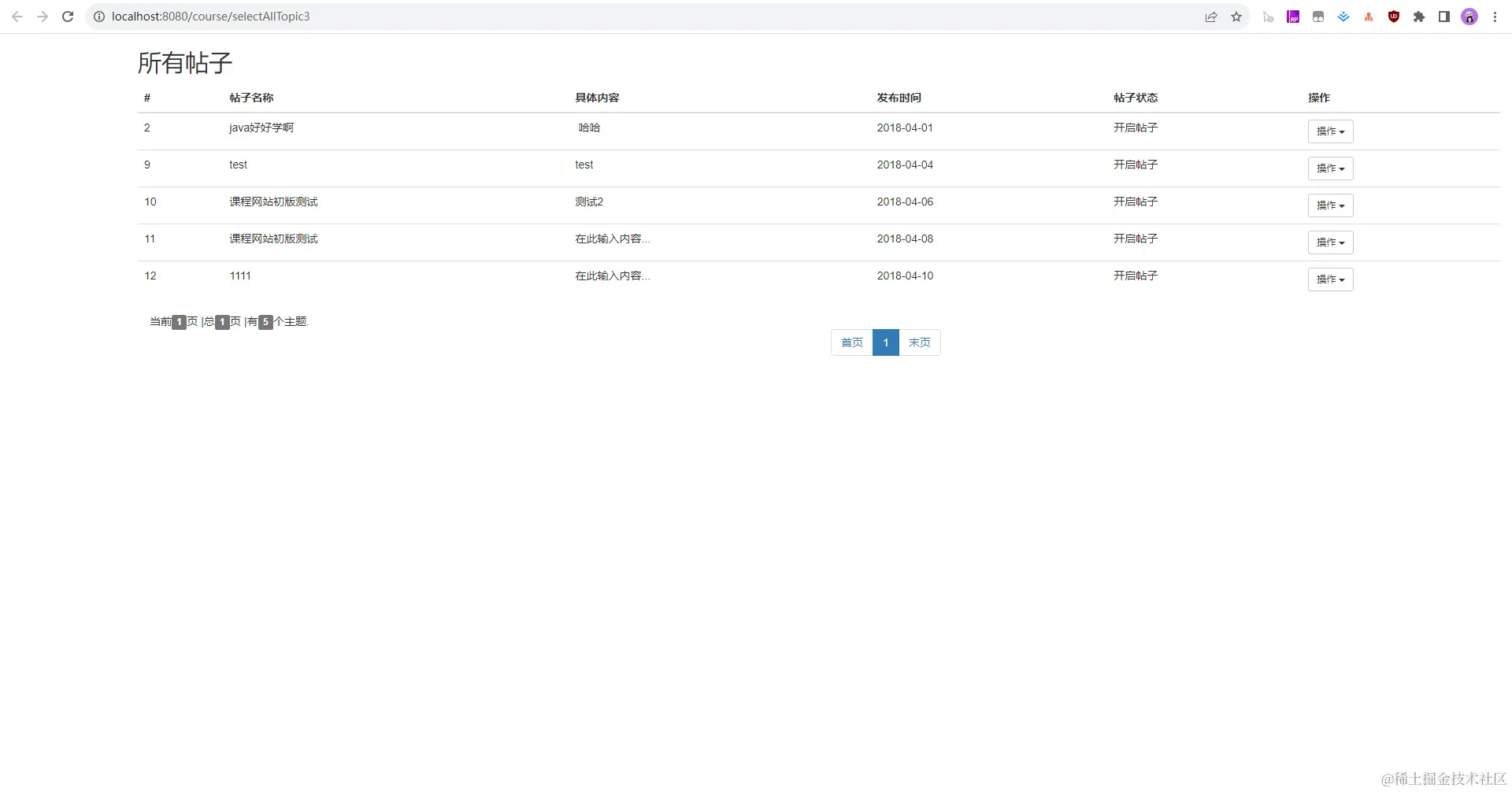Click 开启帖子 status in the 1111 row

tap(1136, 276)
